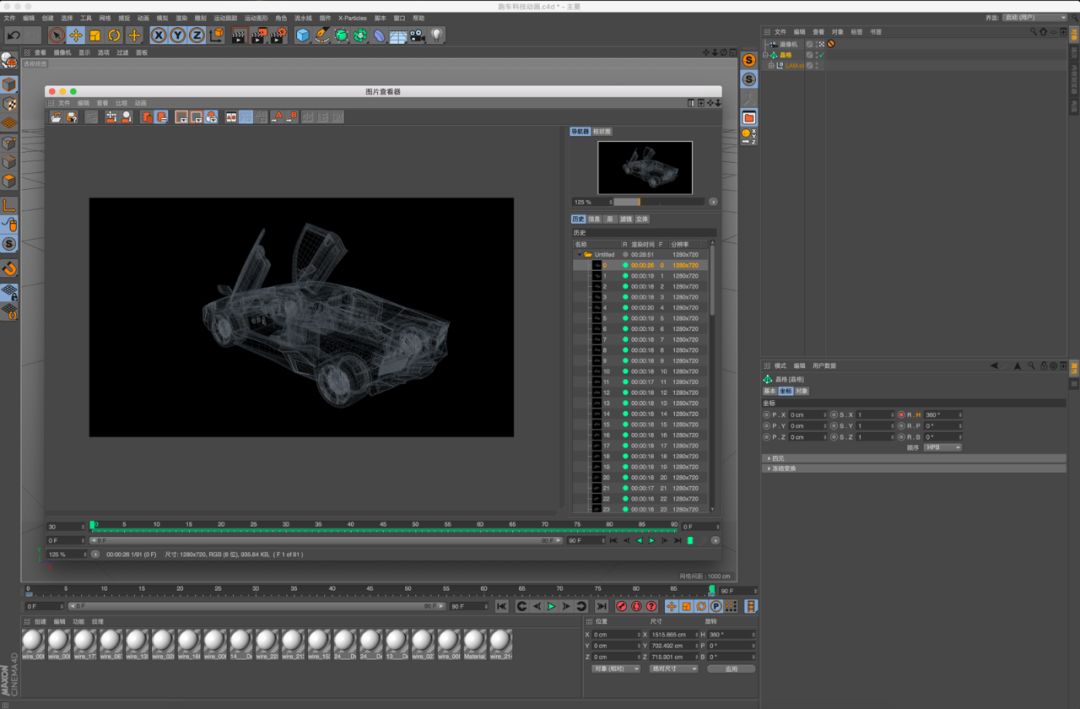Toggle the X axis lock

[158, 35]
